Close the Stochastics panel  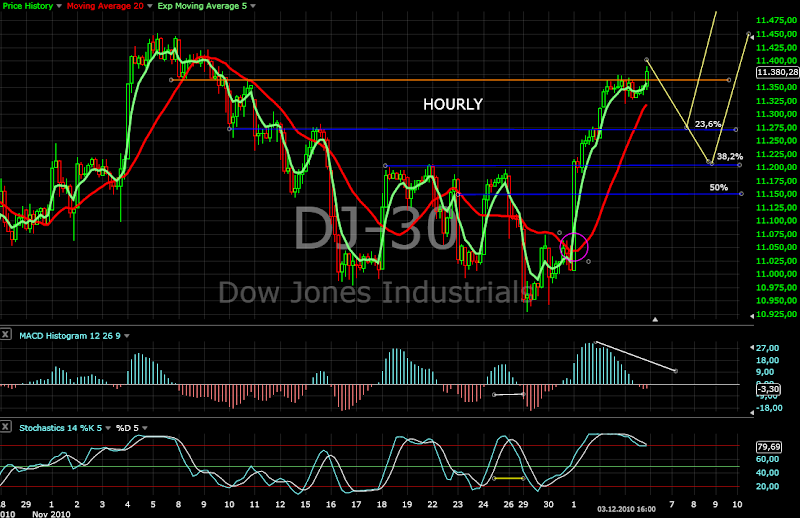click(x=6, y=426)
